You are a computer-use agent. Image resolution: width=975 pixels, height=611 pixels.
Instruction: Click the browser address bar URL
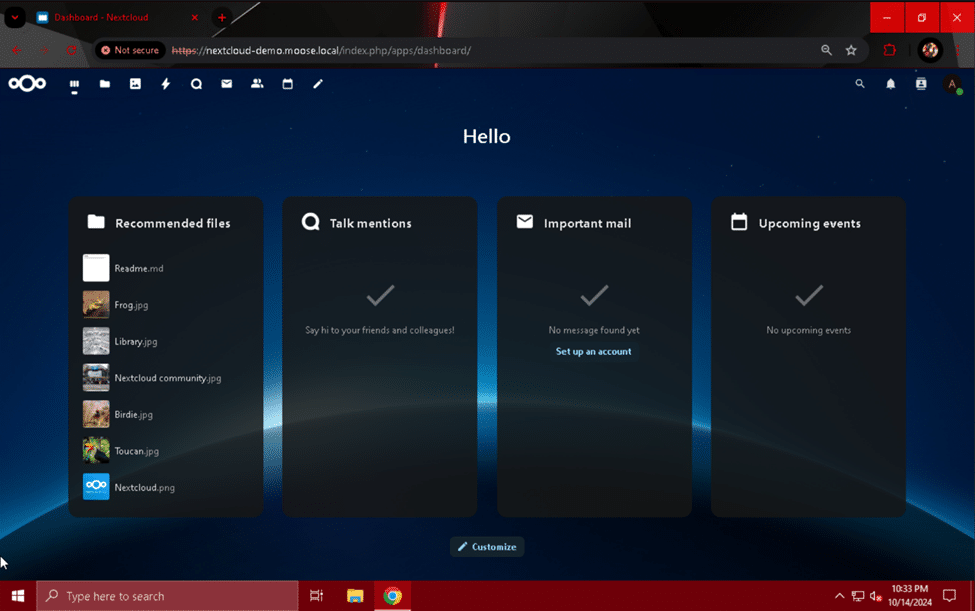[x=321, y=50]
